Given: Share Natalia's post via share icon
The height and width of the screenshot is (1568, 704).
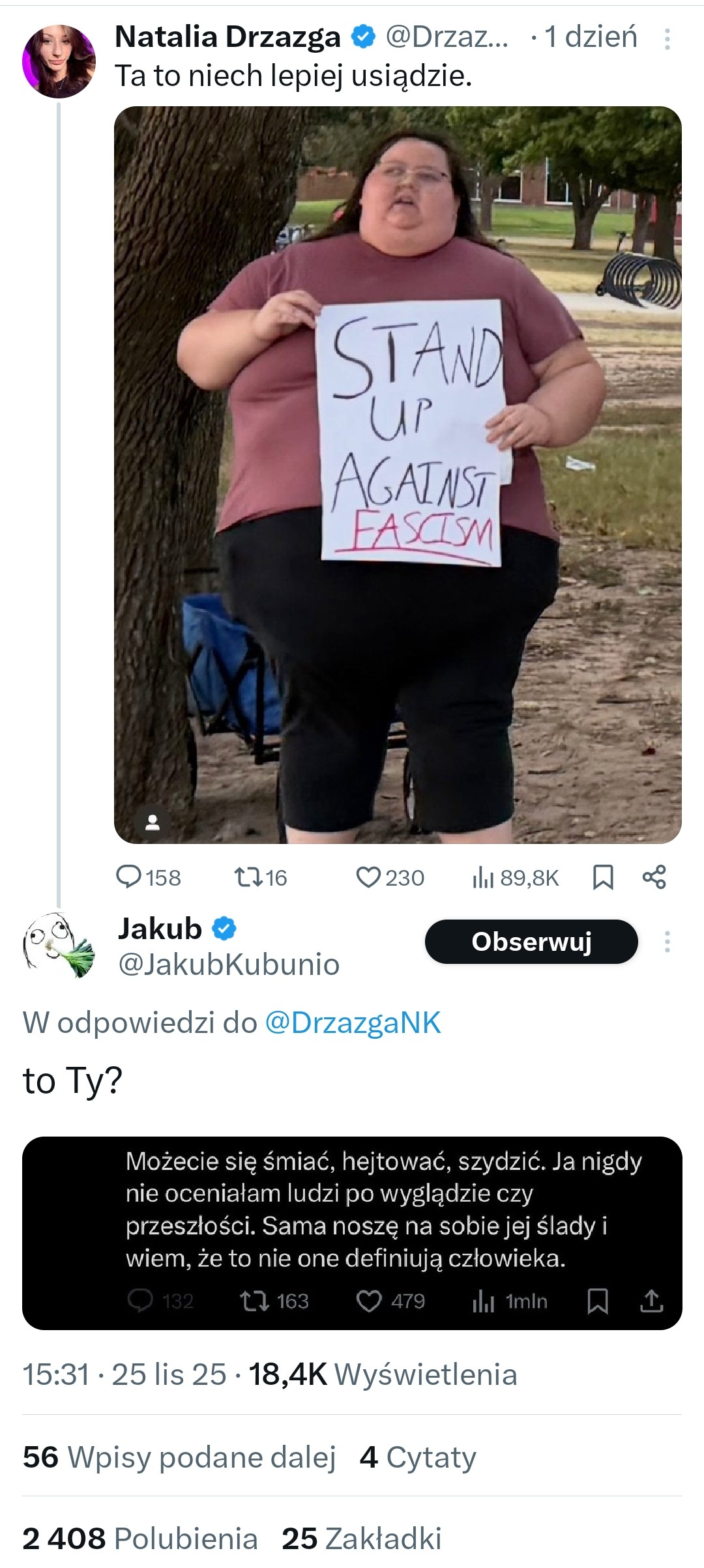Looking at the screenshot, I should [x=654, y=877].
